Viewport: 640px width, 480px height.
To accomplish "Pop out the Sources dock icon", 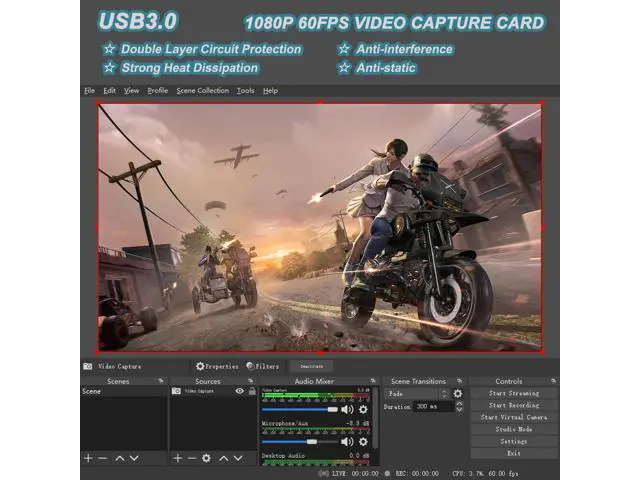I will click(x=251, y=381).
